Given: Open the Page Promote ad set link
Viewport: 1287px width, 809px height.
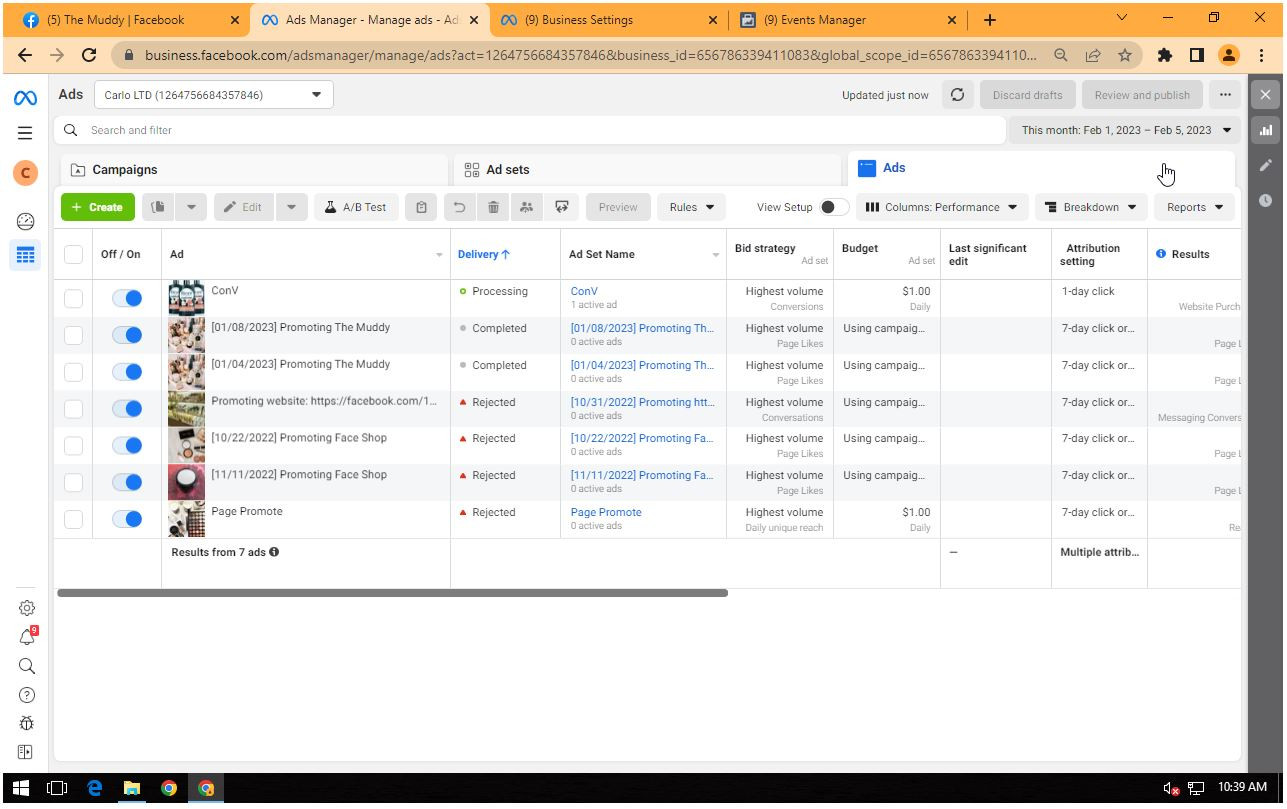Looking at the screenshot, I should coord(606,512).
